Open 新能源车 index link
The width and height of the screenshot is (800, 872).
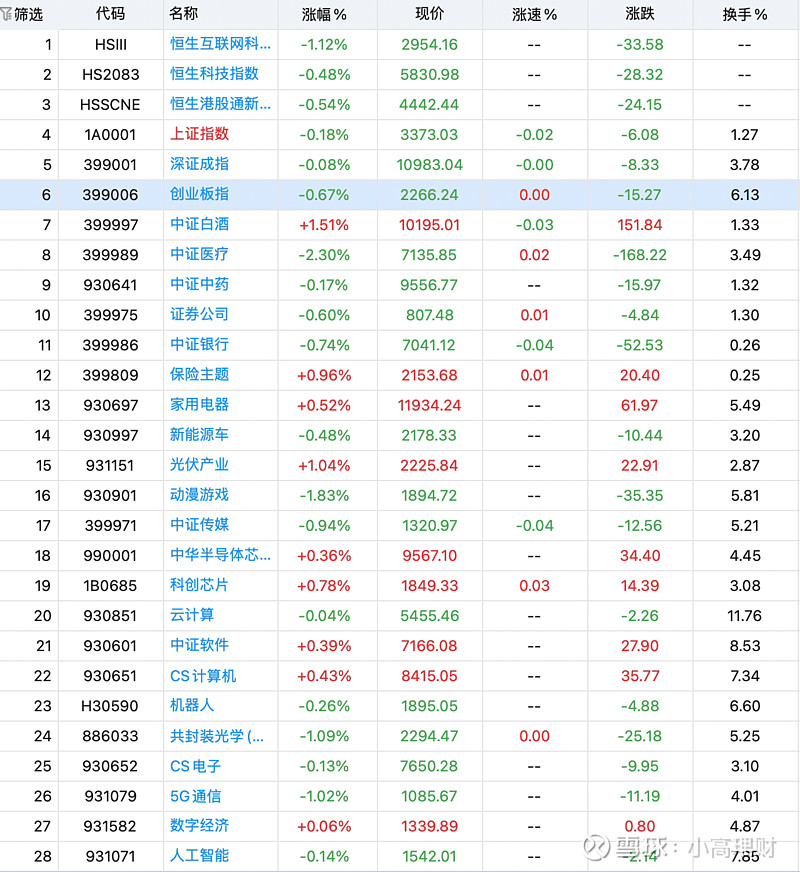click(199, 434)
